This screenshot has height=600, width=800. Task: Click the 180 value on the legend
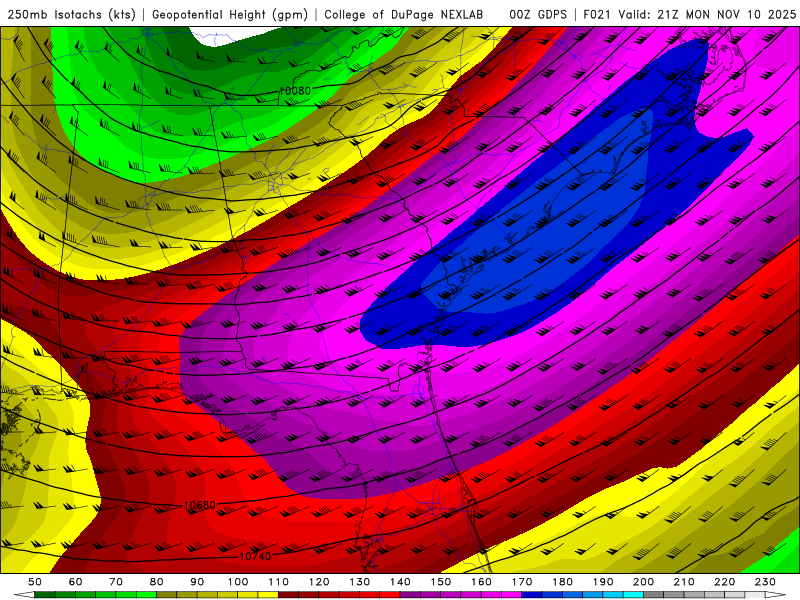[x=562, y=582]
